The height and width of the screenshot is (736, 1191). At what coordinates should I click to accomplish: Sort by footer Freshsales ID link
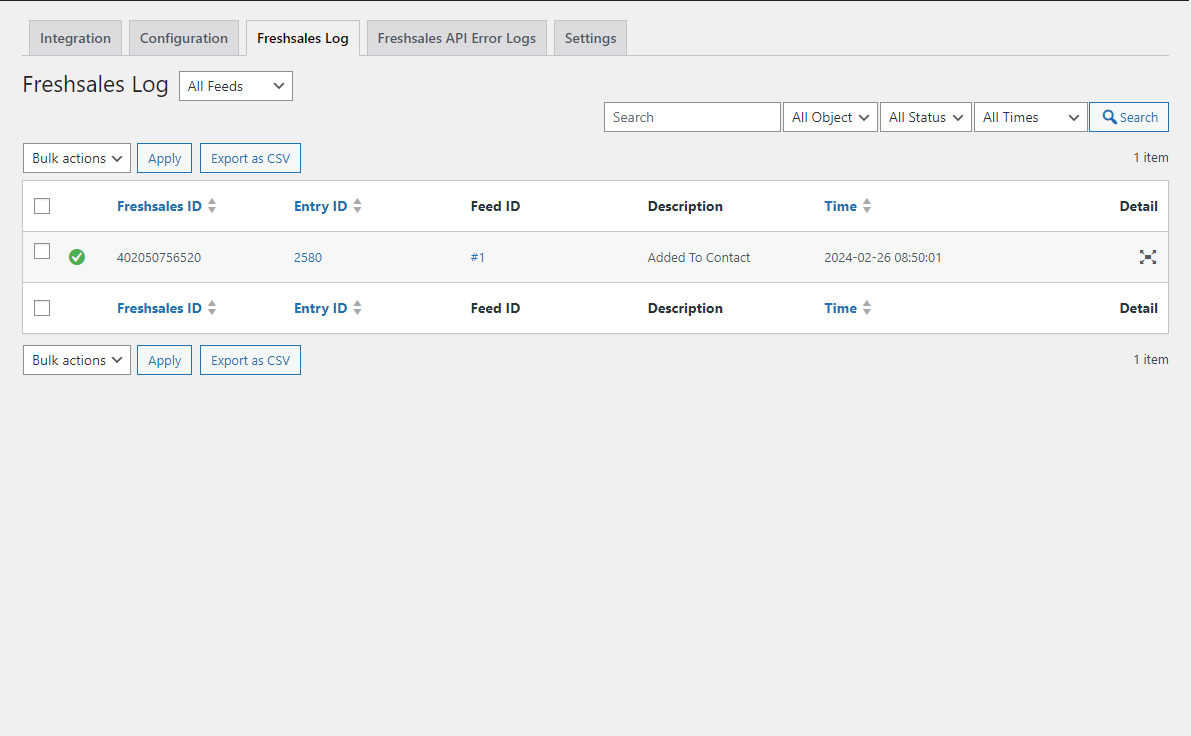[160, 308]
